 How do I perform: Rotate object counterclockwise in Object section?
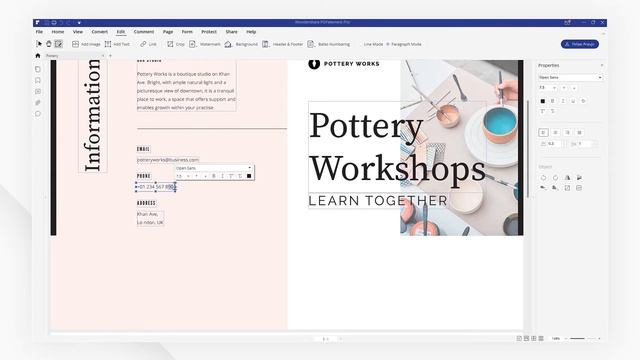543,178
